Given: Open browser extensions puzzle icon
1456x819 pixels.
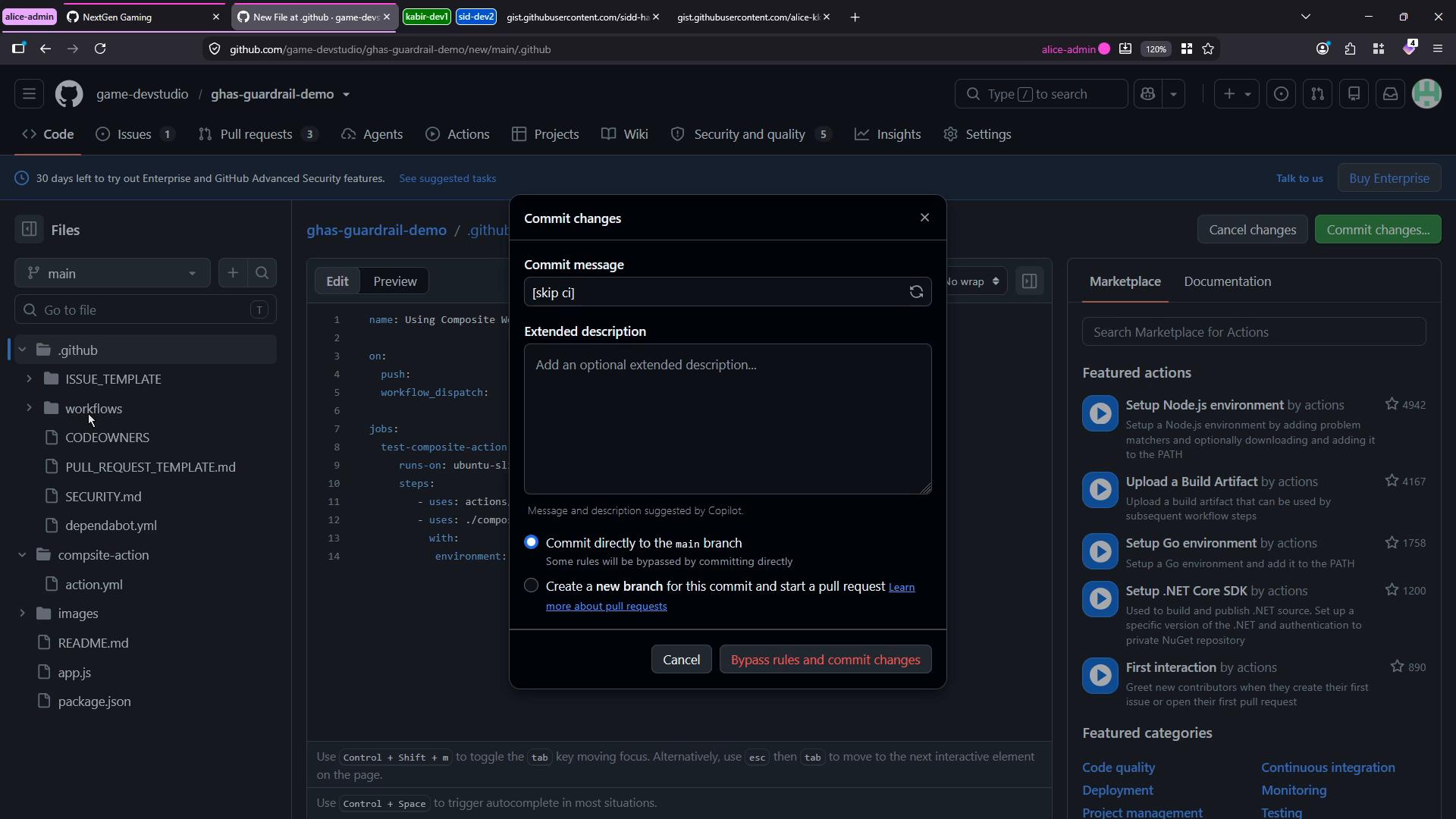Looking at the screenshot, I should tap(1350, 49).
